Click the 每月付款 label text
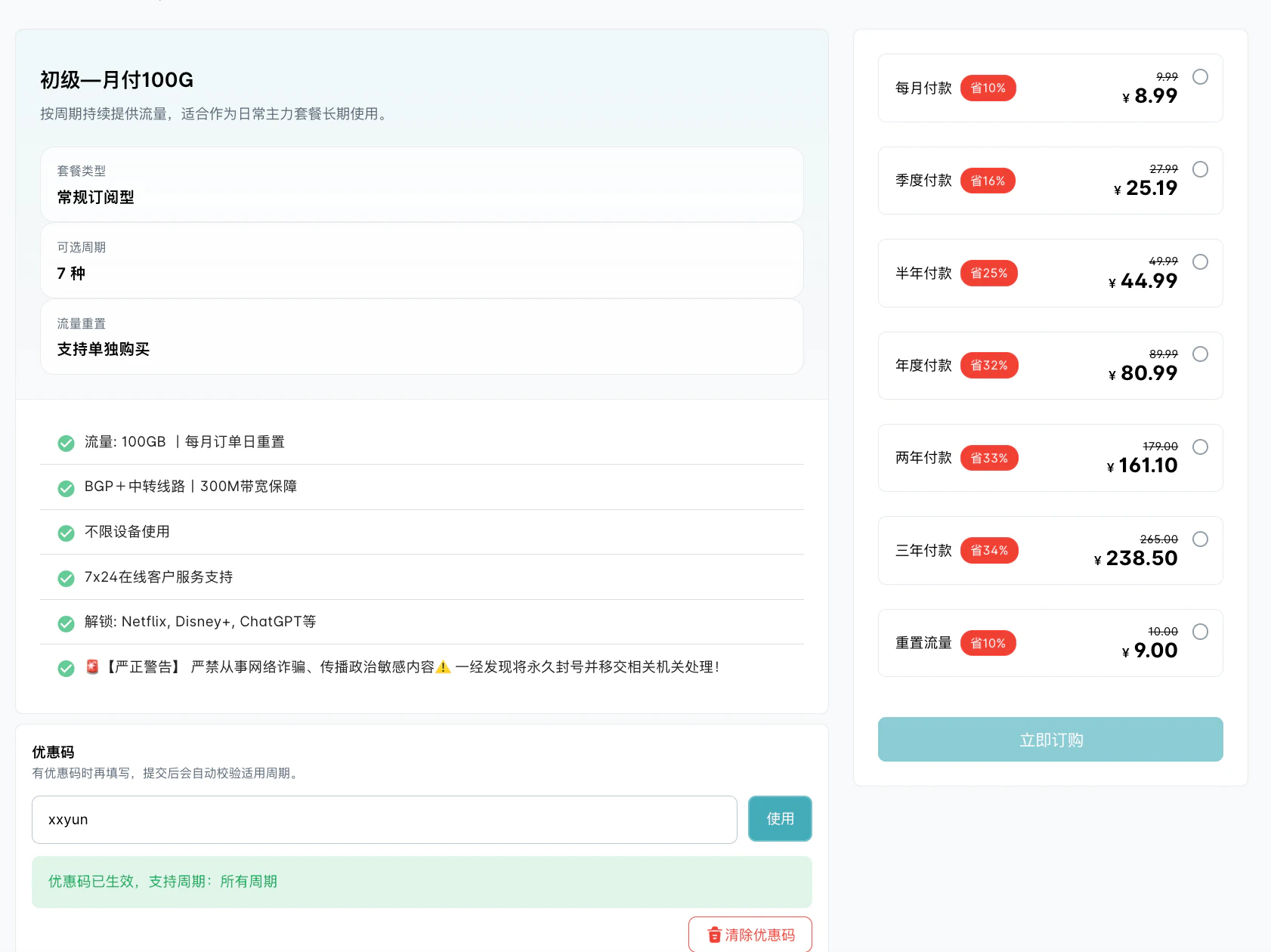The width and height of the screenshot is (1271, 952). click(923, 88)
